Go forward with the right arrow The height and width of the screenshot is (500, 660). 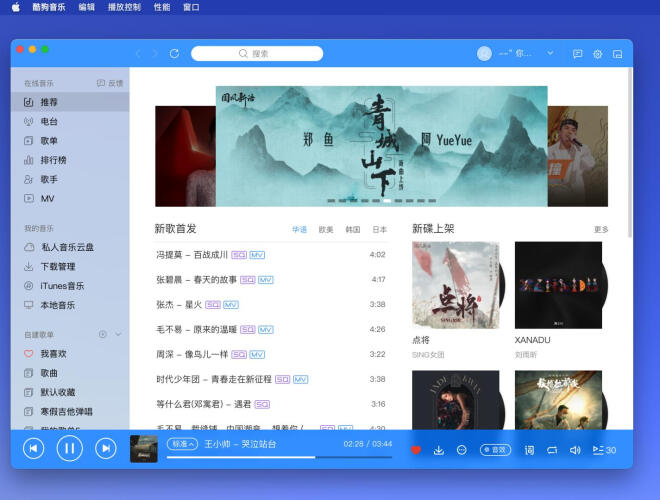click(x=155, y=53)
